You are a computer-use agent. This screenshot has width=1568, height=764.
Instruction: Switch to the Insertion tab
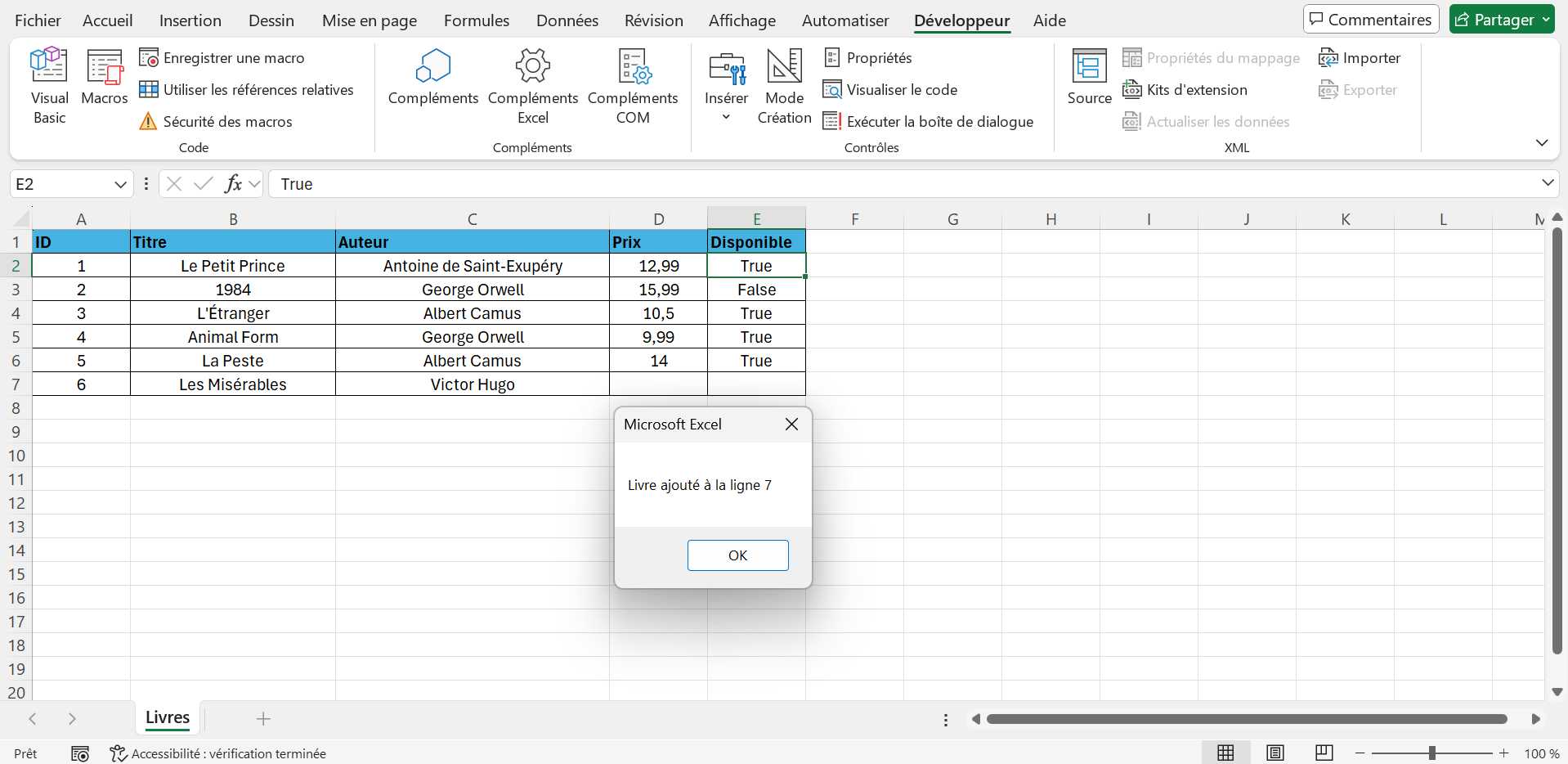pyautogui.click(x=190, y=20)
